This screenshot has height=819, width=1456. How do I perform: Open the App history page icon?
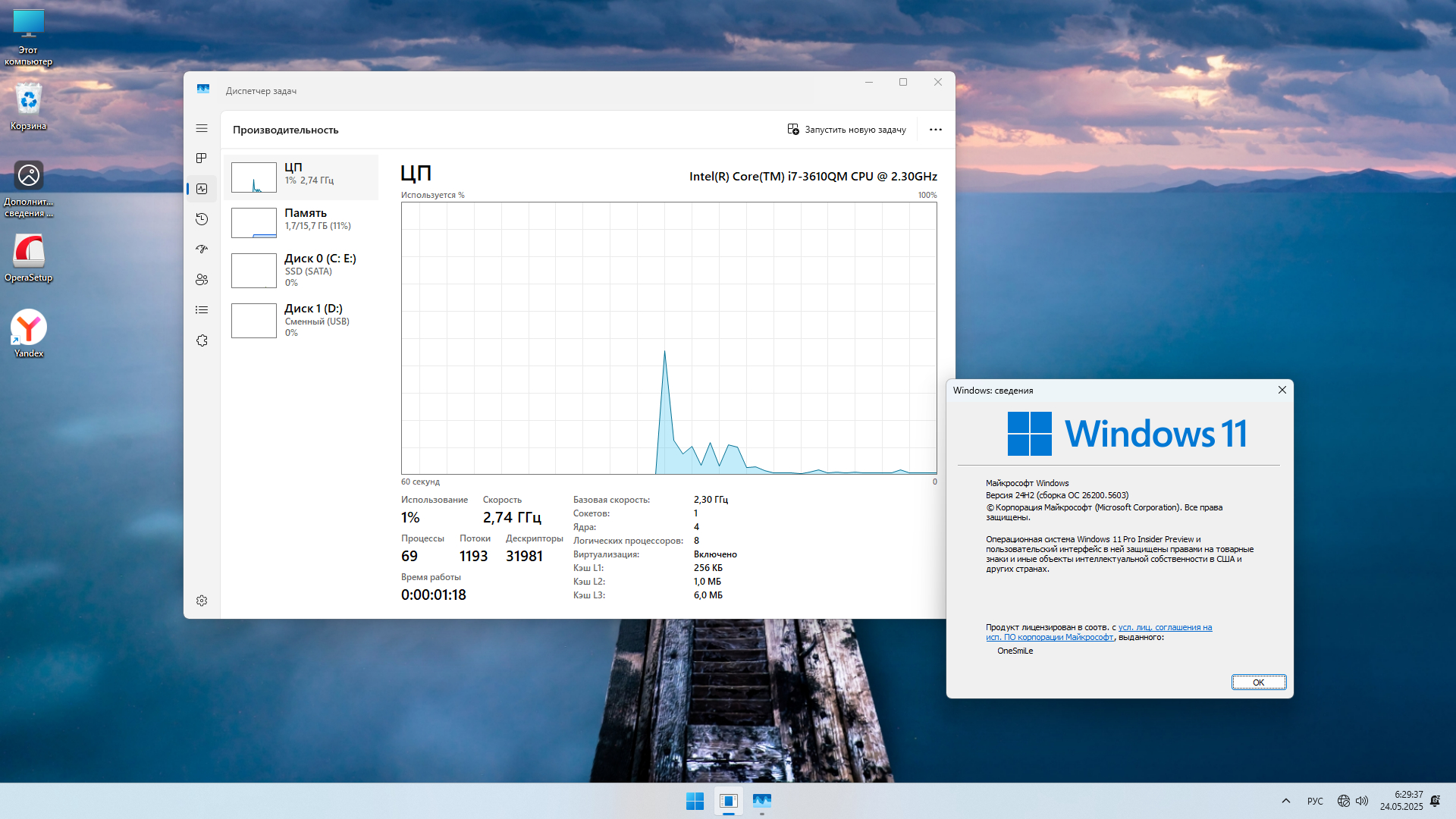[x=202, y=219]
